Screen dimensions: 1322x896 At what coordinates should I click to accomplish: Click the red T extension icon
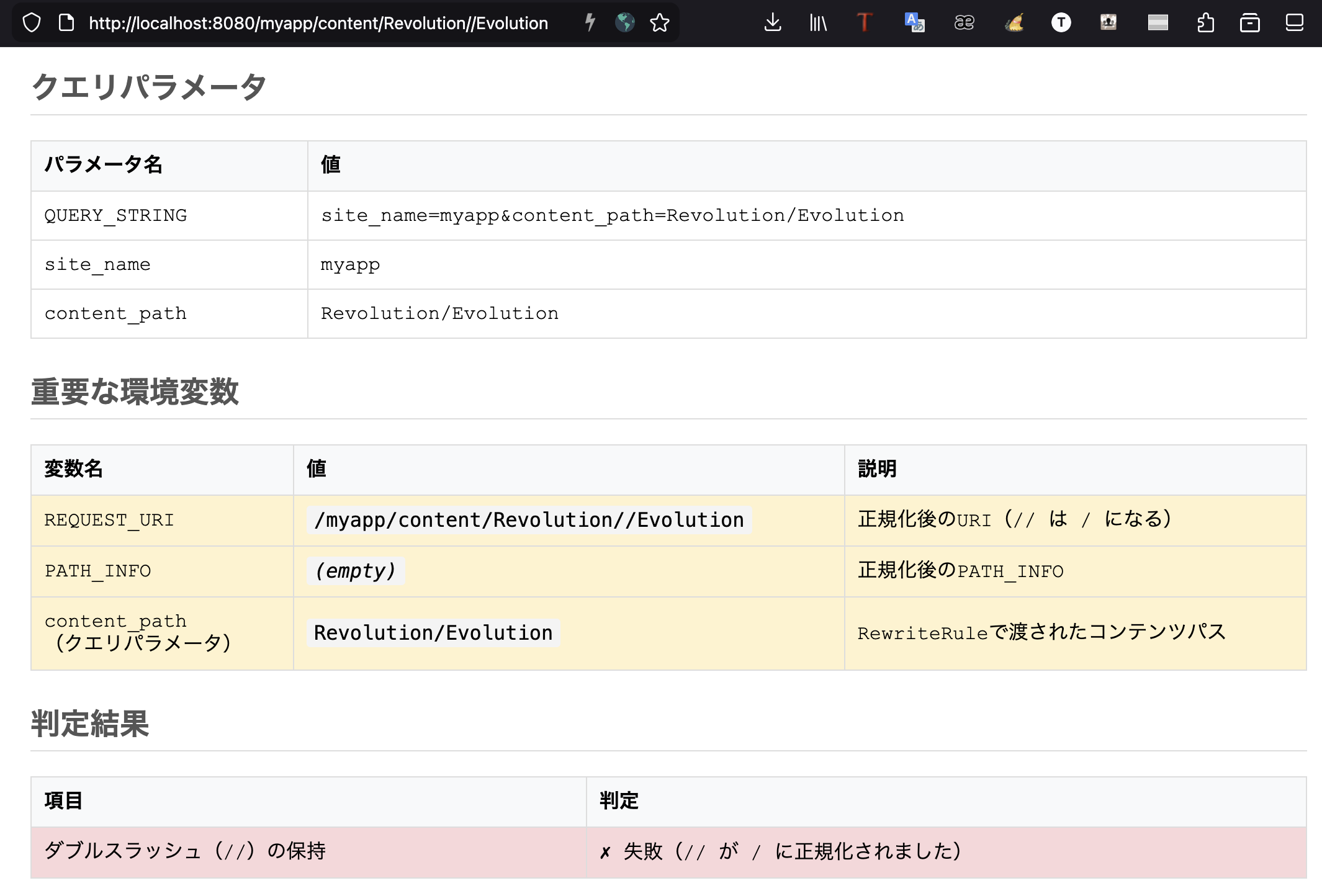pyautogui.click(x=864, y=23)
